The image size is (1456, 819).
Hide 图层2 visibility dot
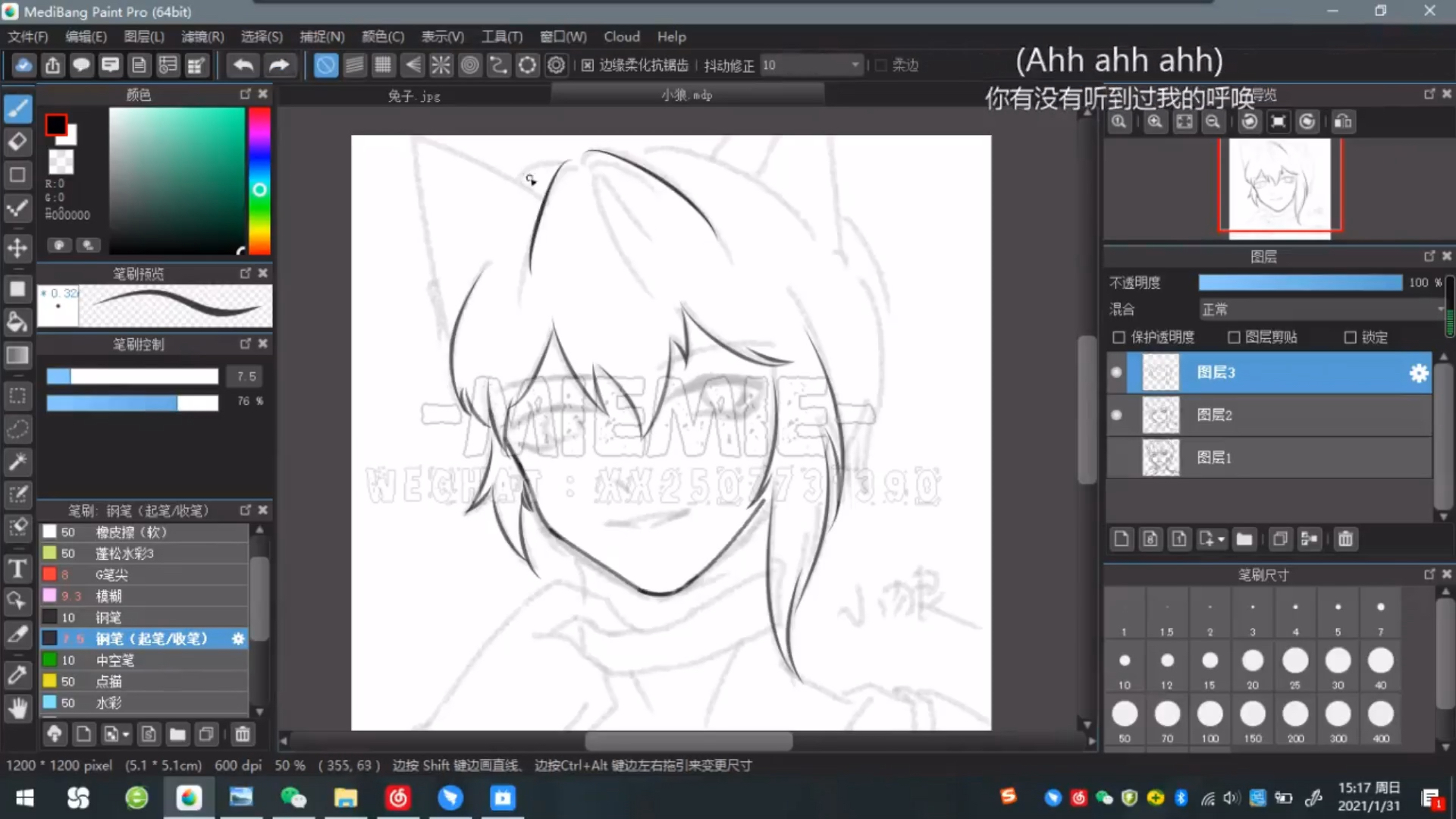(1116, 415)
